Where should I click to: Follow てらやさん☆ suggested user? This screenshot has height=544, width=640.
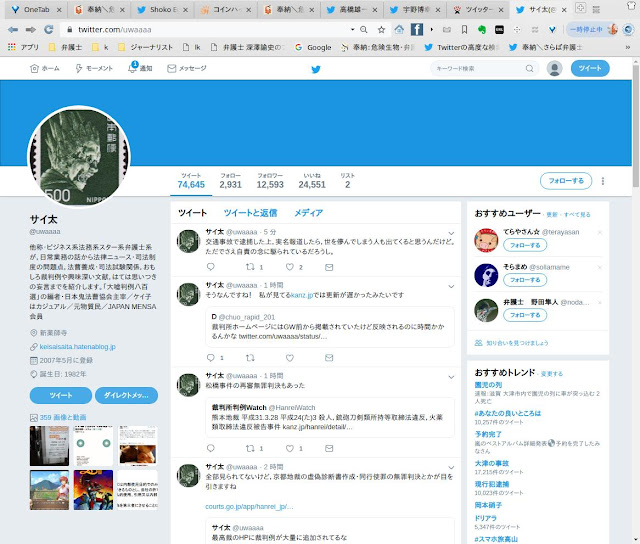525,245
